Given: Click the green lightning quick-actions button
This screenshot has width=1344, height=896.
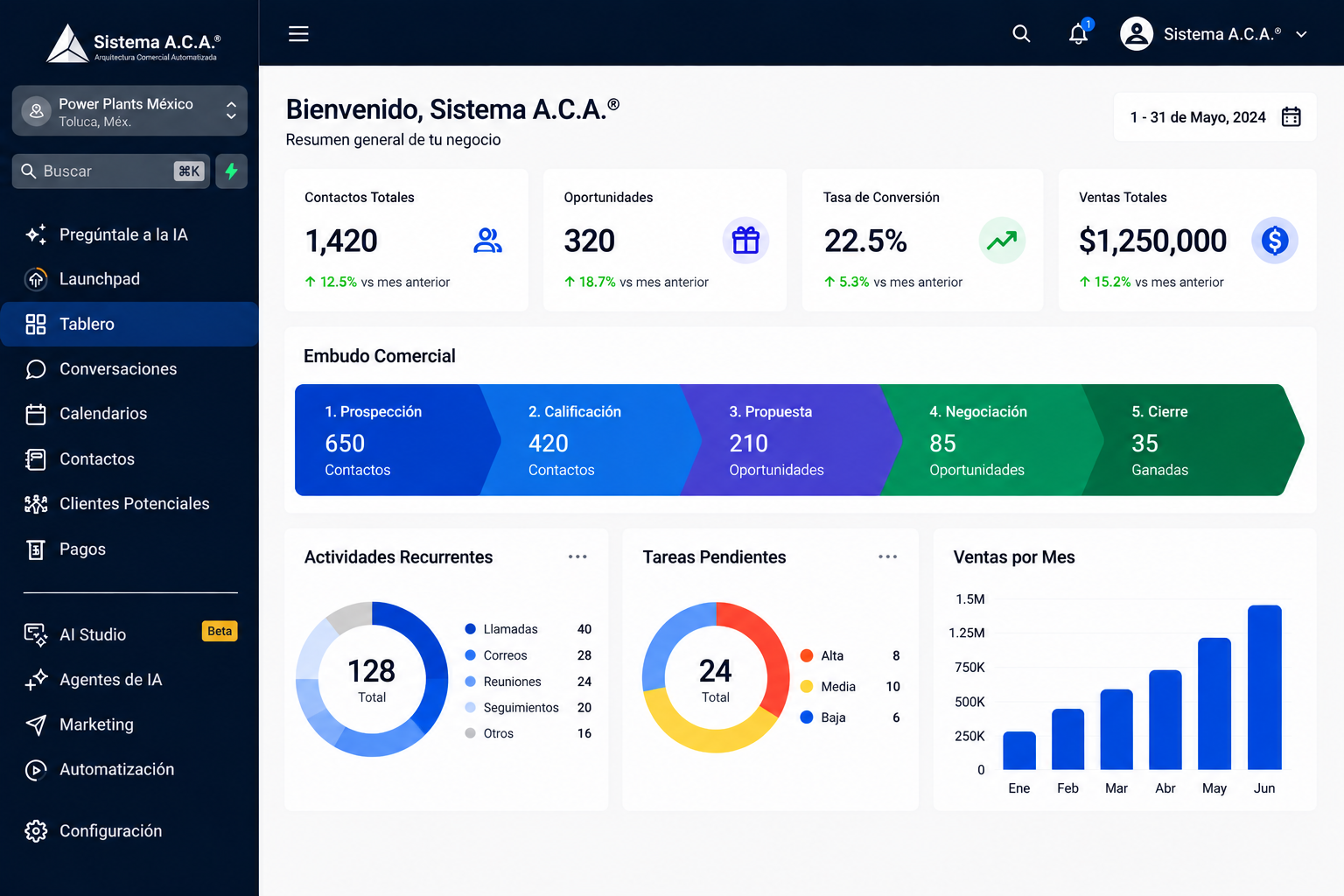Looking at the screenshot, I should click(231, 171).
